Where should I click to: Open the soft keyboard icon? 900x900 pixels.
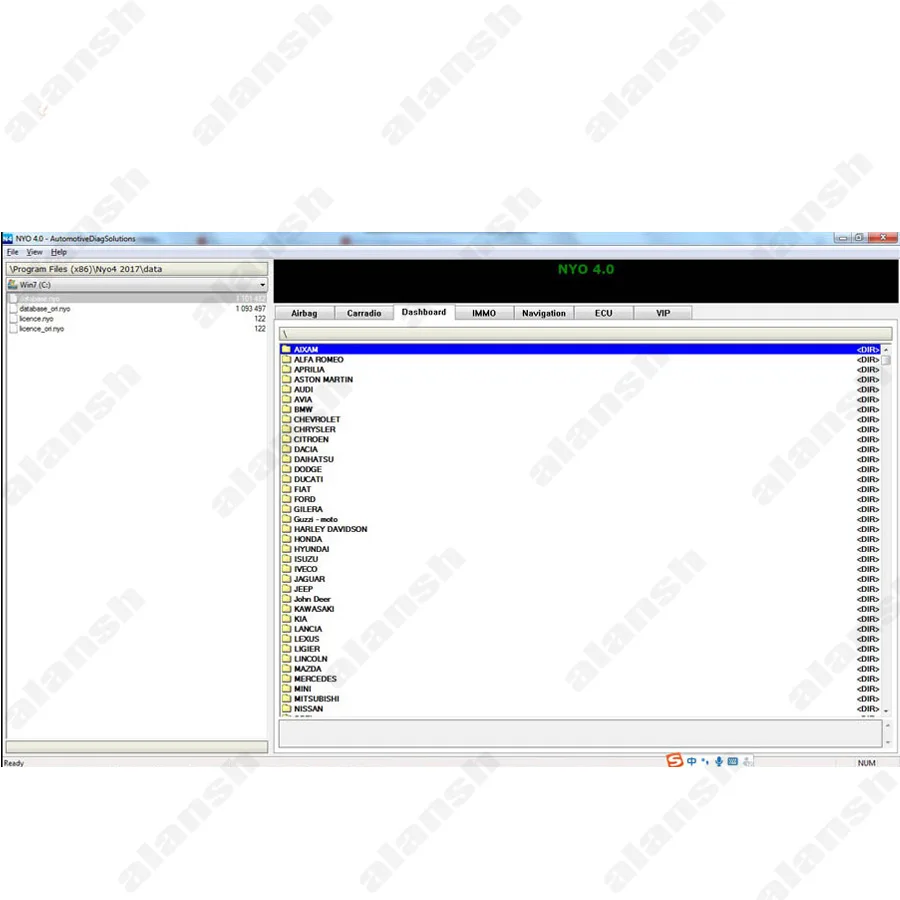[x=732, y=761]
